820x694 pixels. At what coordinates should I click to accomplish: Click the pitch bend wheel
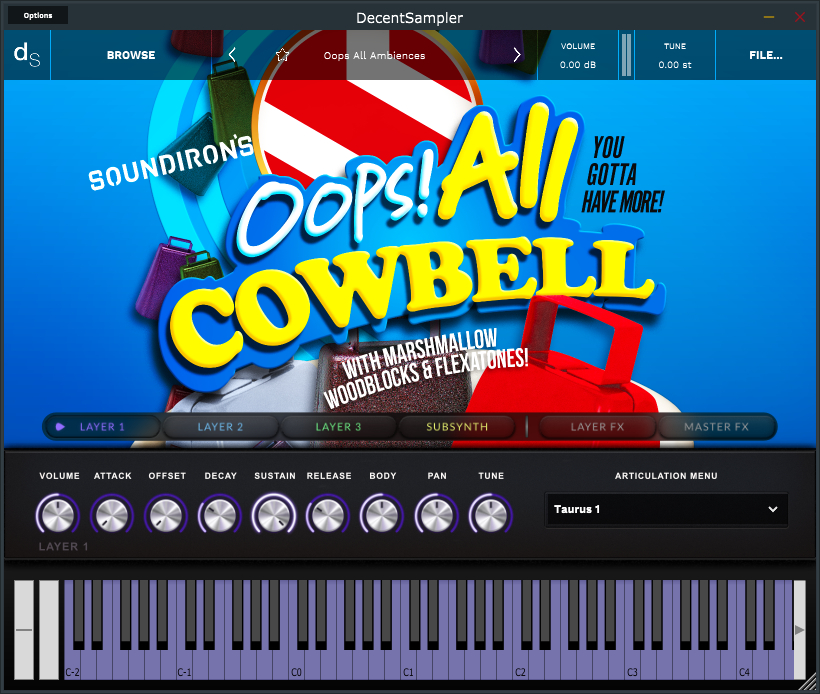[24, 630]
